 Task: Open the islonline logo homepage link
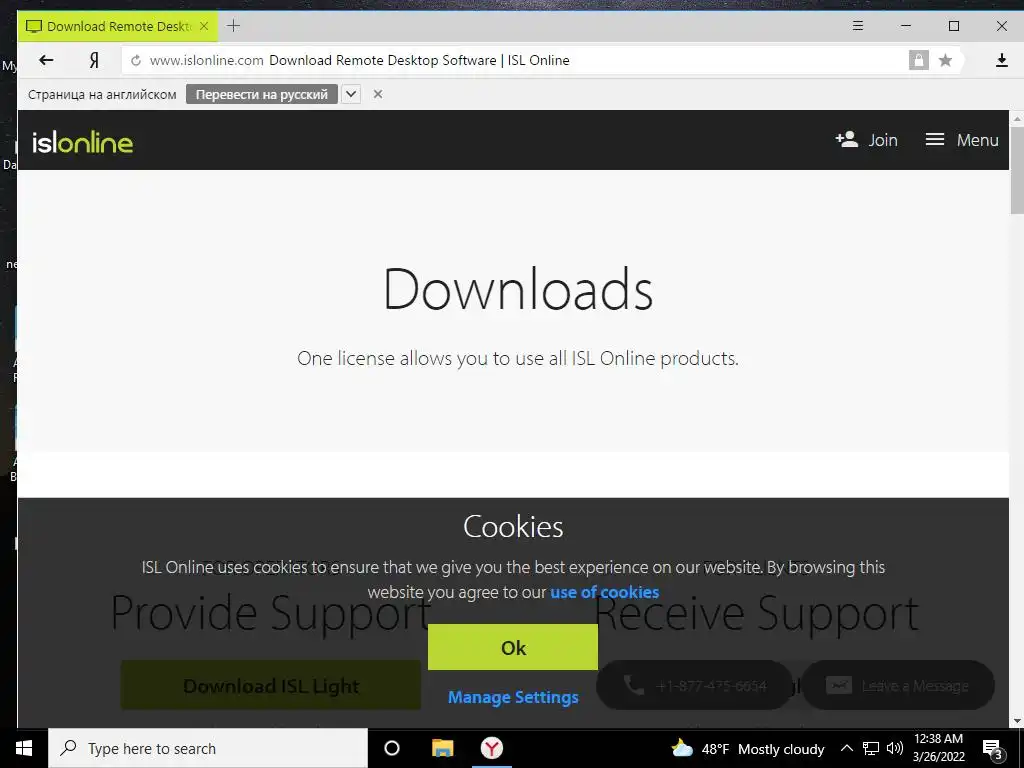tap(82, 142)
